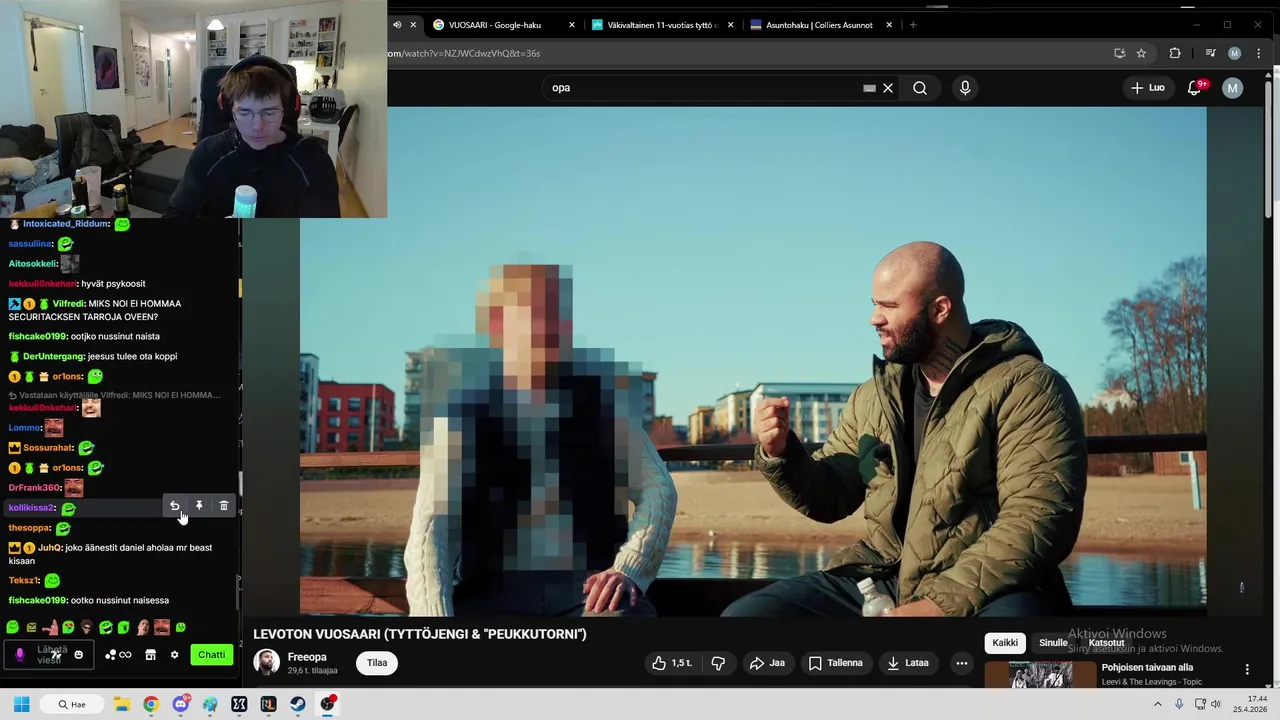This screenshot has height=720, width=1280.
Task: Open File Explorer from taskbar
Action: (x=121, y=704)
